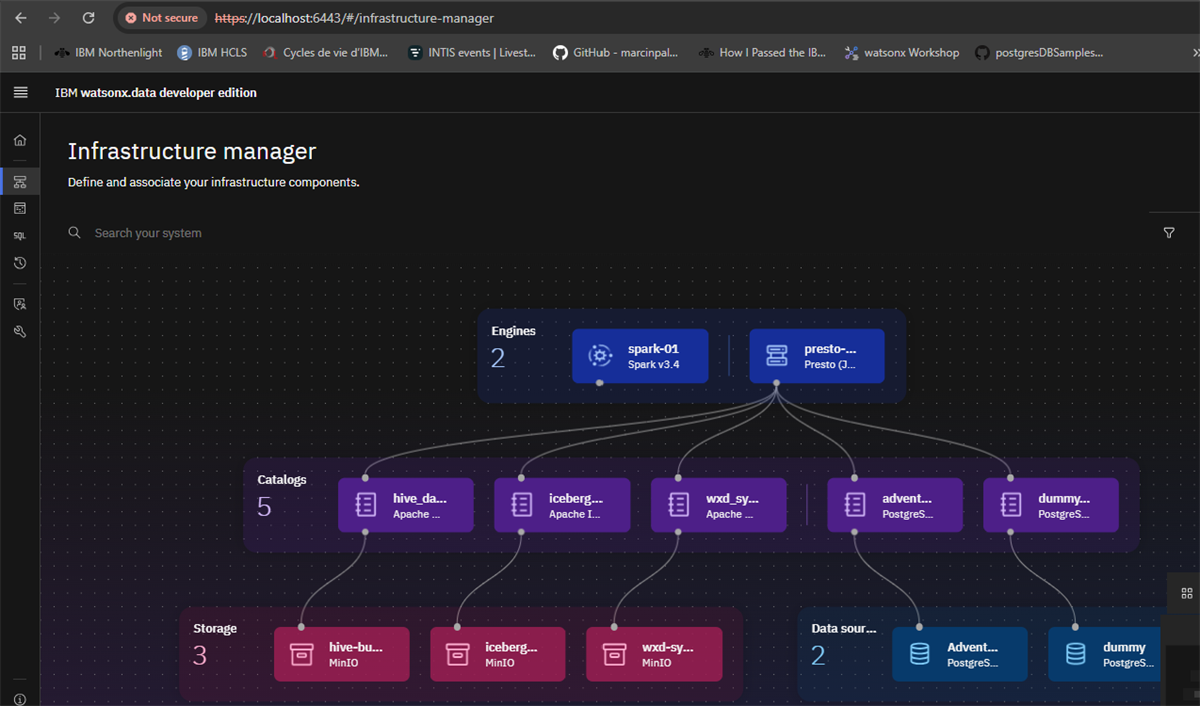Click the presto engine server icon
Image resolution: width=1200 pixels, height=706 pixels.
coord(776,356)
